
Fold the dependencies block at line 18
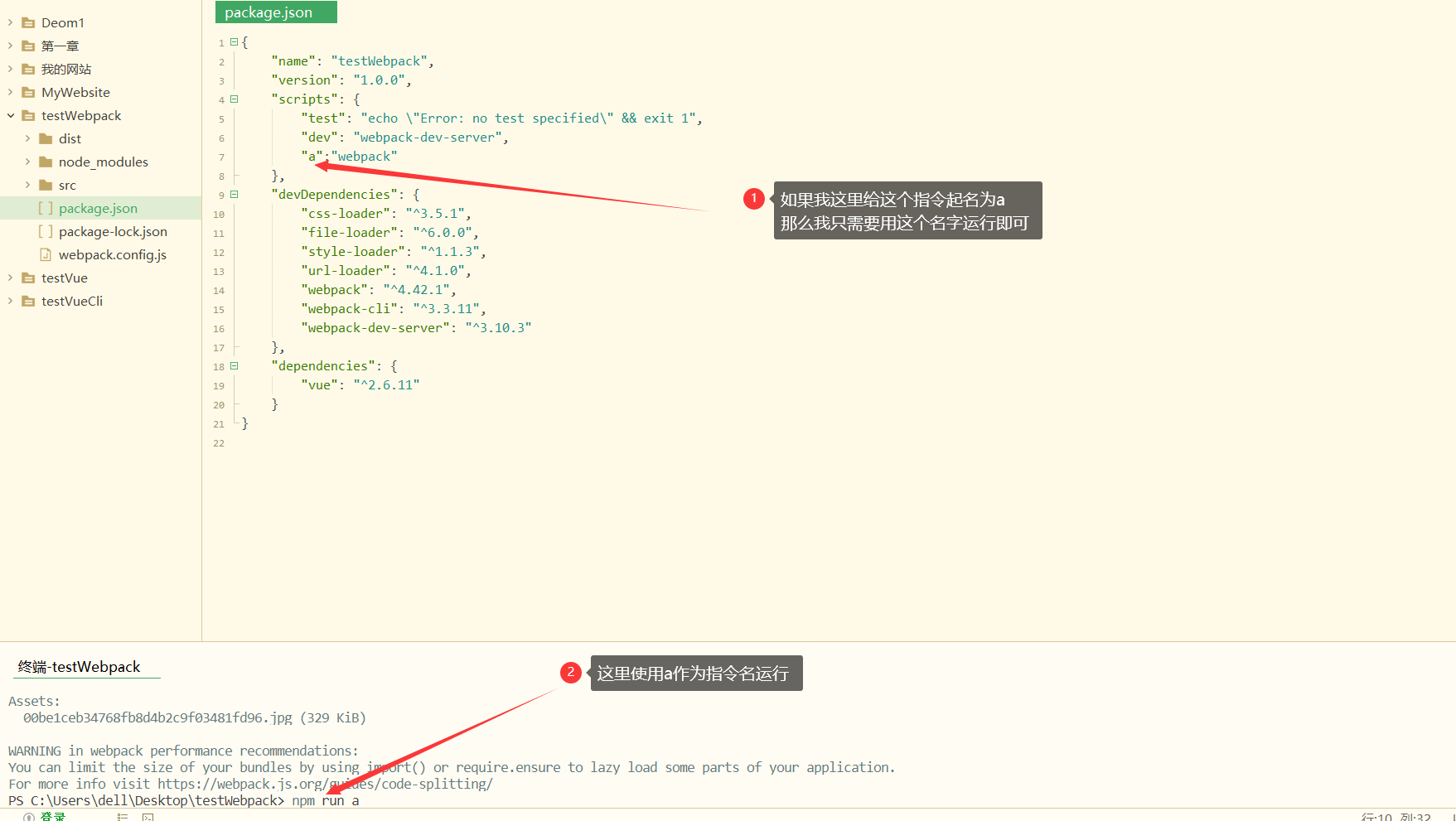[234, 365]
